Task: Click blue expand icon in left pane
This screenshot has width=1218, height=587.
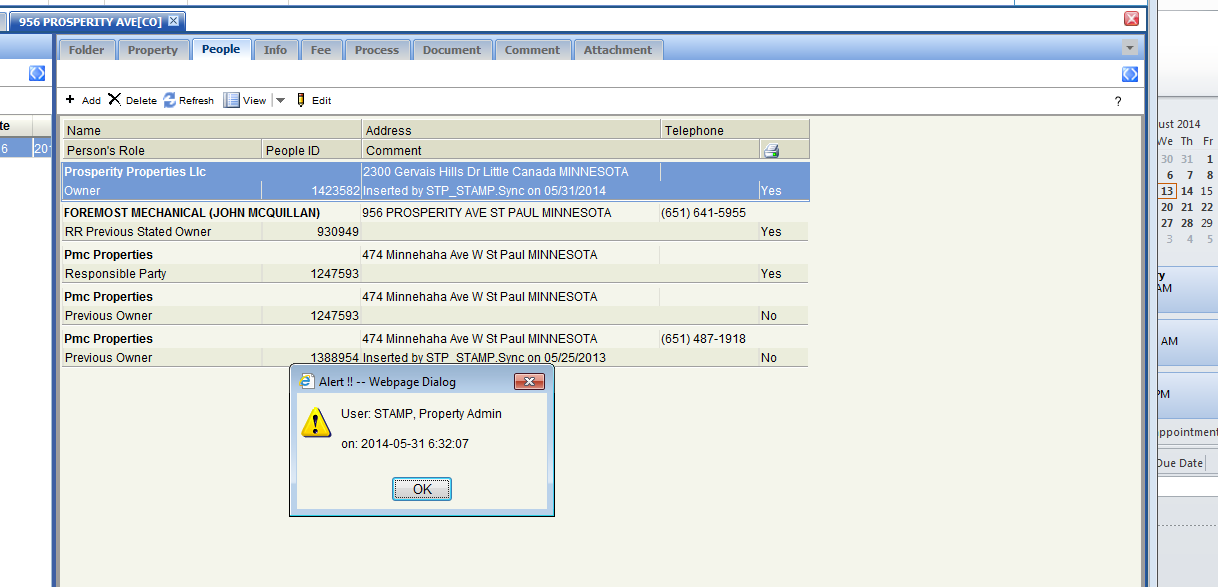Action: 37,73
